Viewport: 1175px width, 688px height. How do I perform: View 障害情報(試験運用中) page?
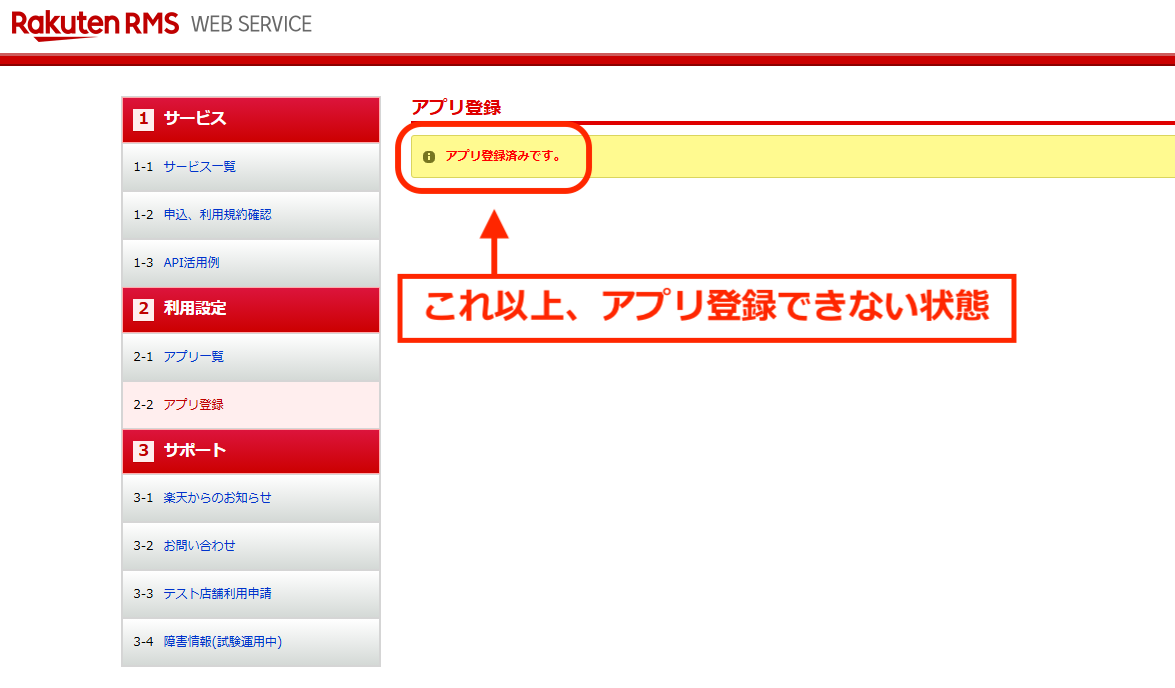[222, 642]
